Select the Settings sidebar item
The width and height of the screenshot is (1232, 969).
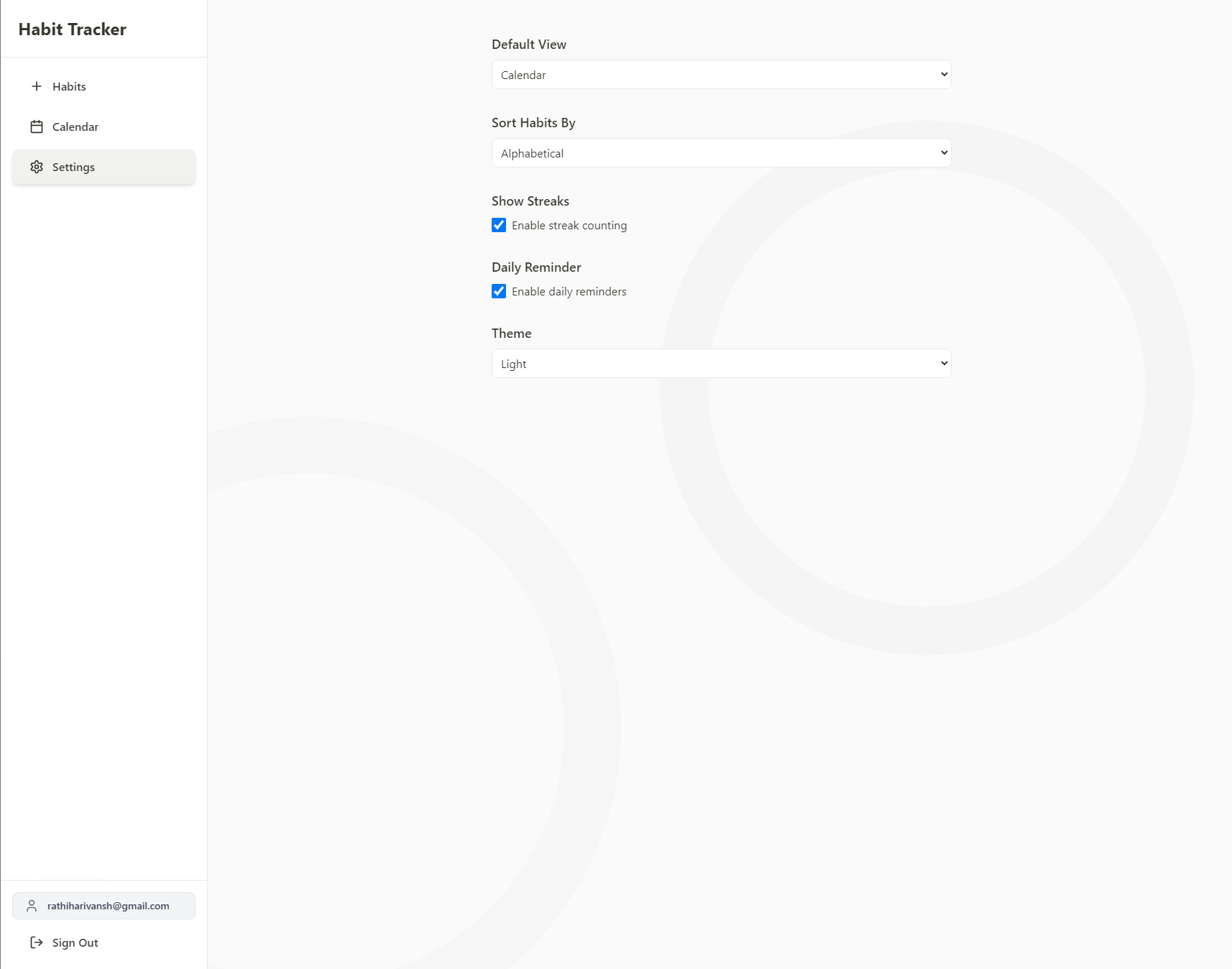tap(104, 167)
